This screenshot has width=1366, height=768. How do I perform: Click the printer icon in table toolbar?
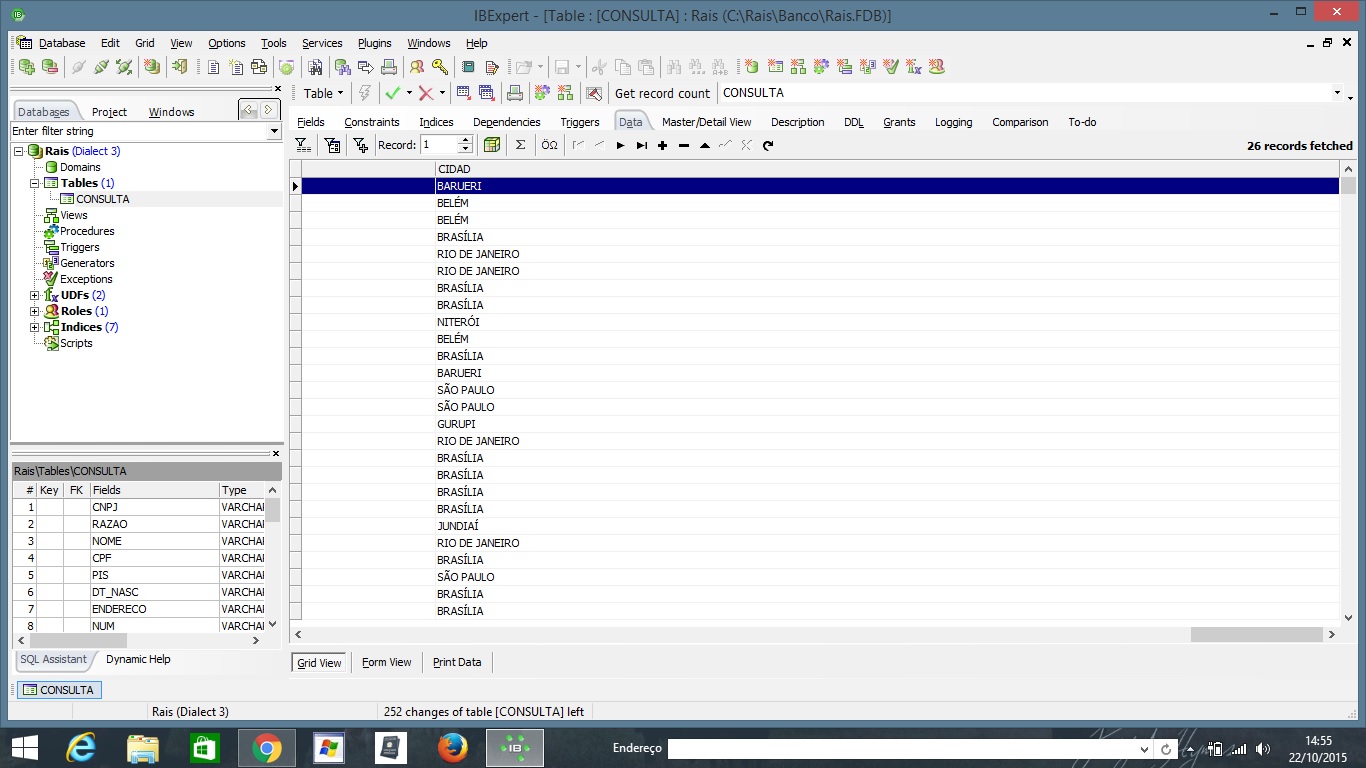514,93
